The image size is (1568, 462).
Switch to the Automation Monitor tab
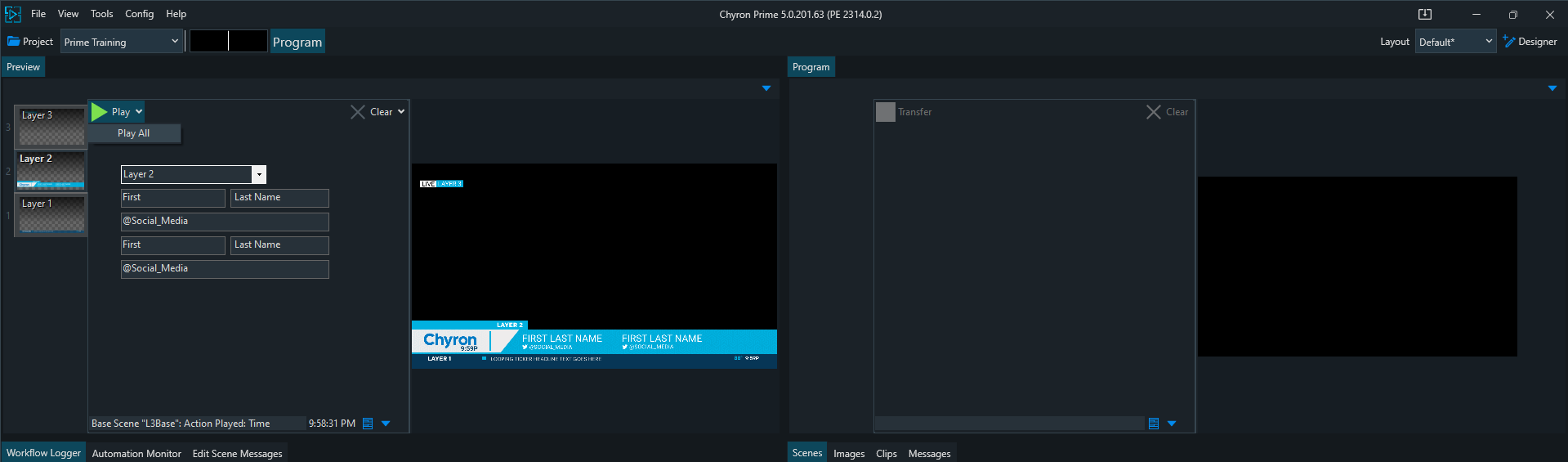coord(136,454)
